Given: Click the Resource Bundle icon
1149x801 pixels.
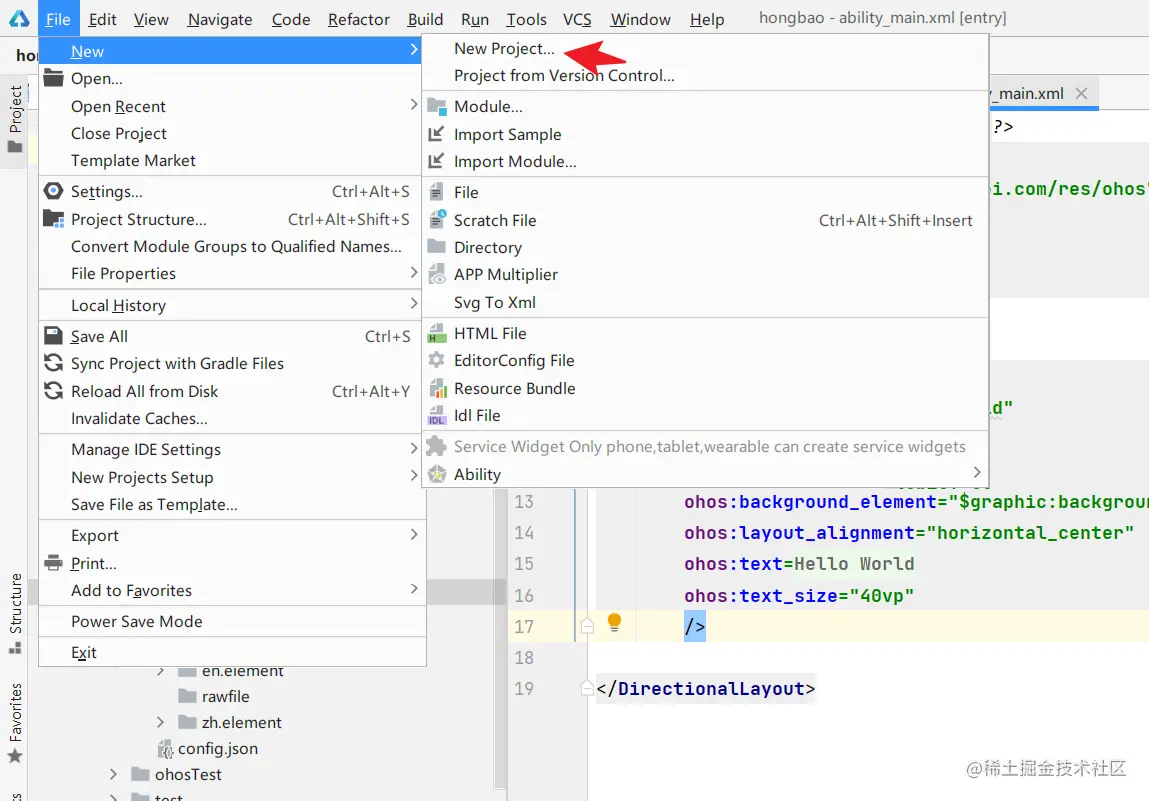Looking at the screenshot, I should pyautogui.click(x=437, y=388).
